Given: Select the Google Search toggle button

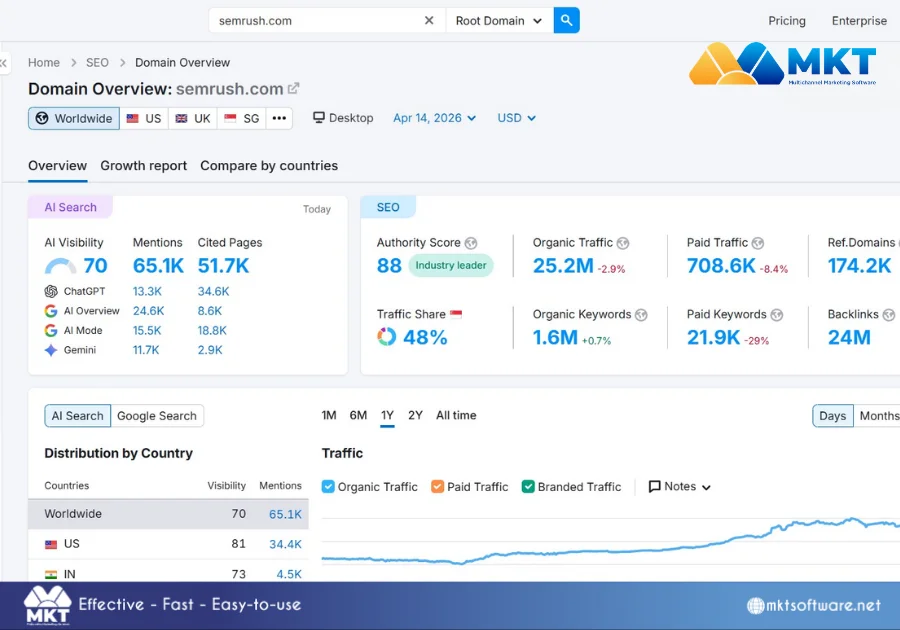Looking at the screenshot, I should [x=157, y=416].
